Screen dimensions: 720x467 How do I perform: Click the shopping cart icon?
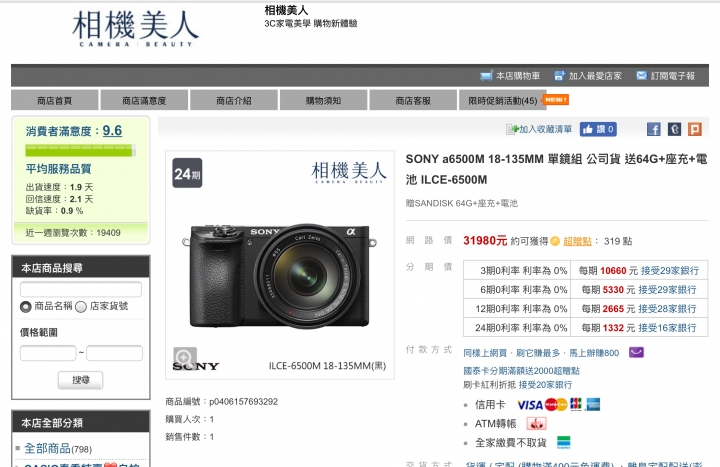click(x=486, y=76)
